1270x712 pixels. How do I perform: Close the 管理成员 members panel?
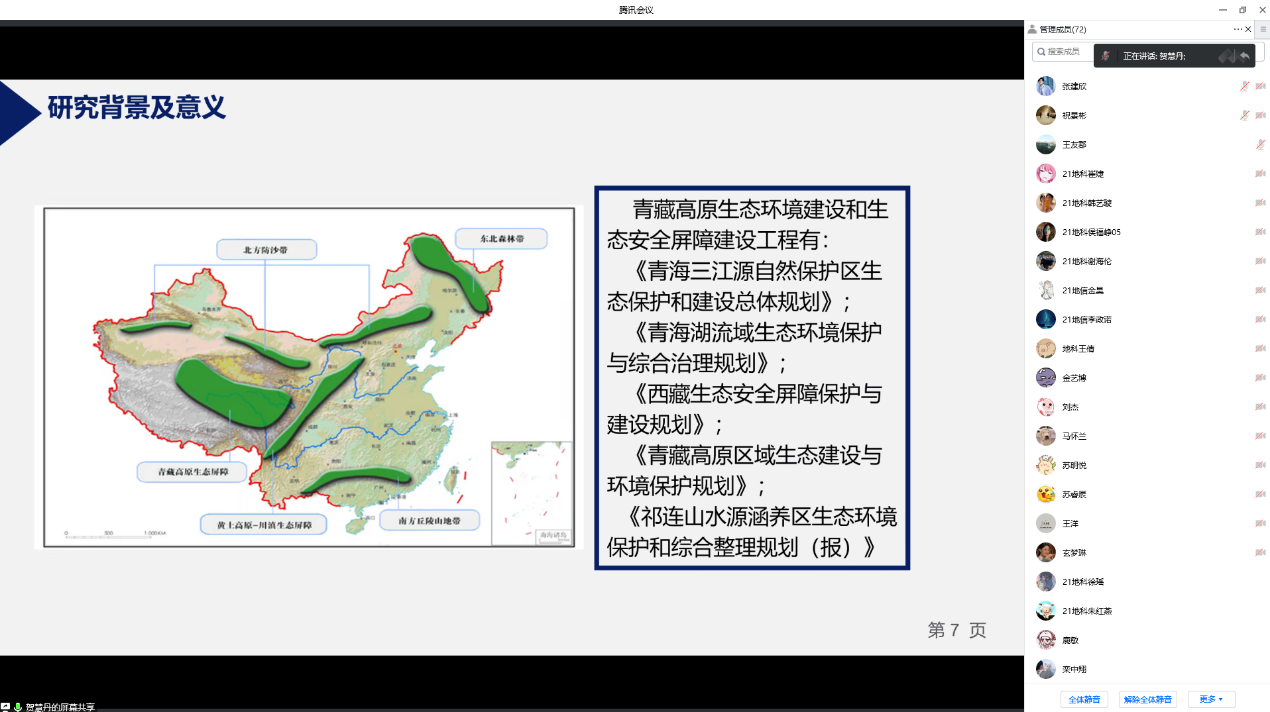point(1248,30)
